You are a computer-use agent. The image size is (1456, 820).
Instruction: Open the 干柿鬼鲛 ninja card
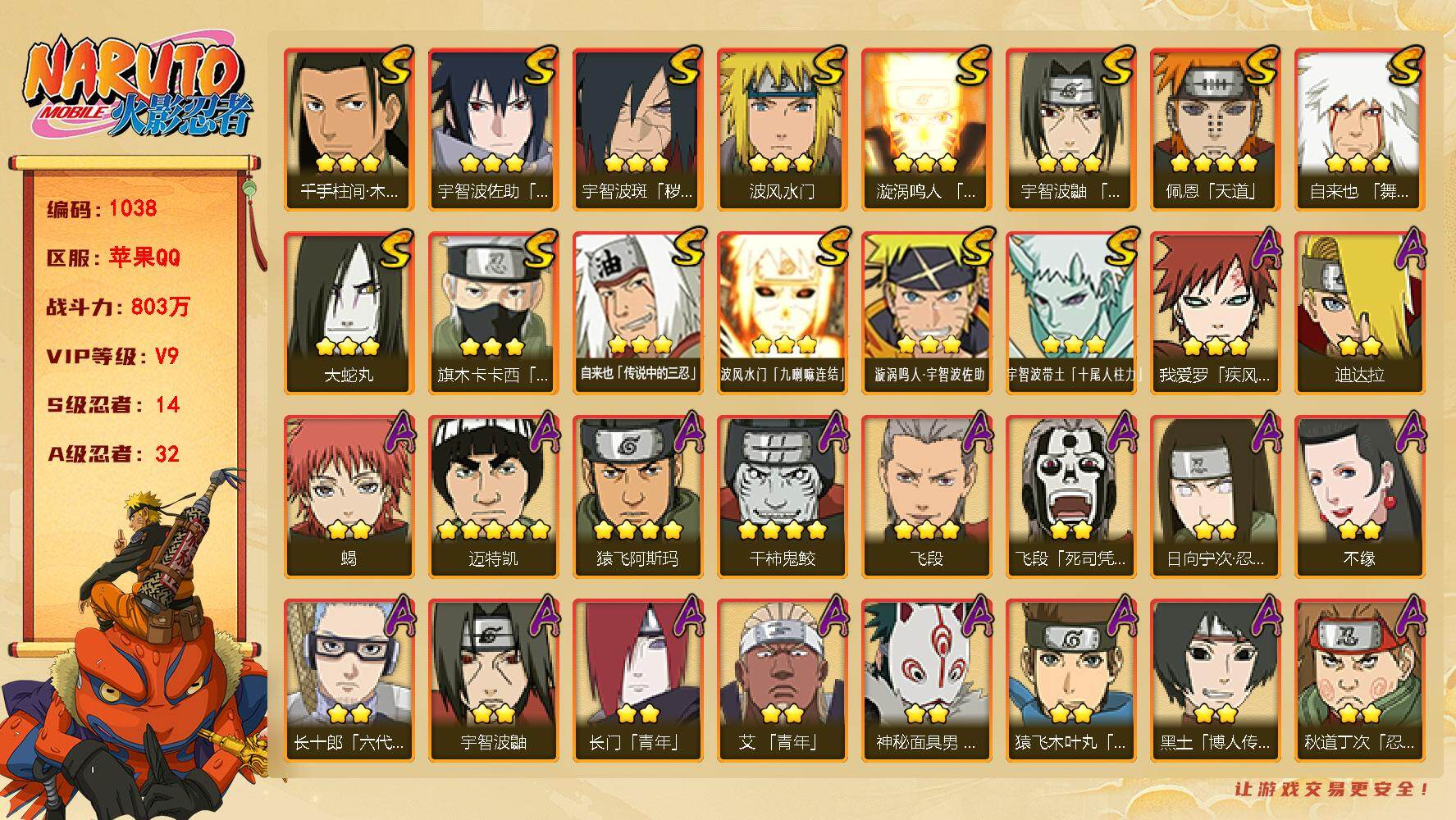[x=782, y=496]
